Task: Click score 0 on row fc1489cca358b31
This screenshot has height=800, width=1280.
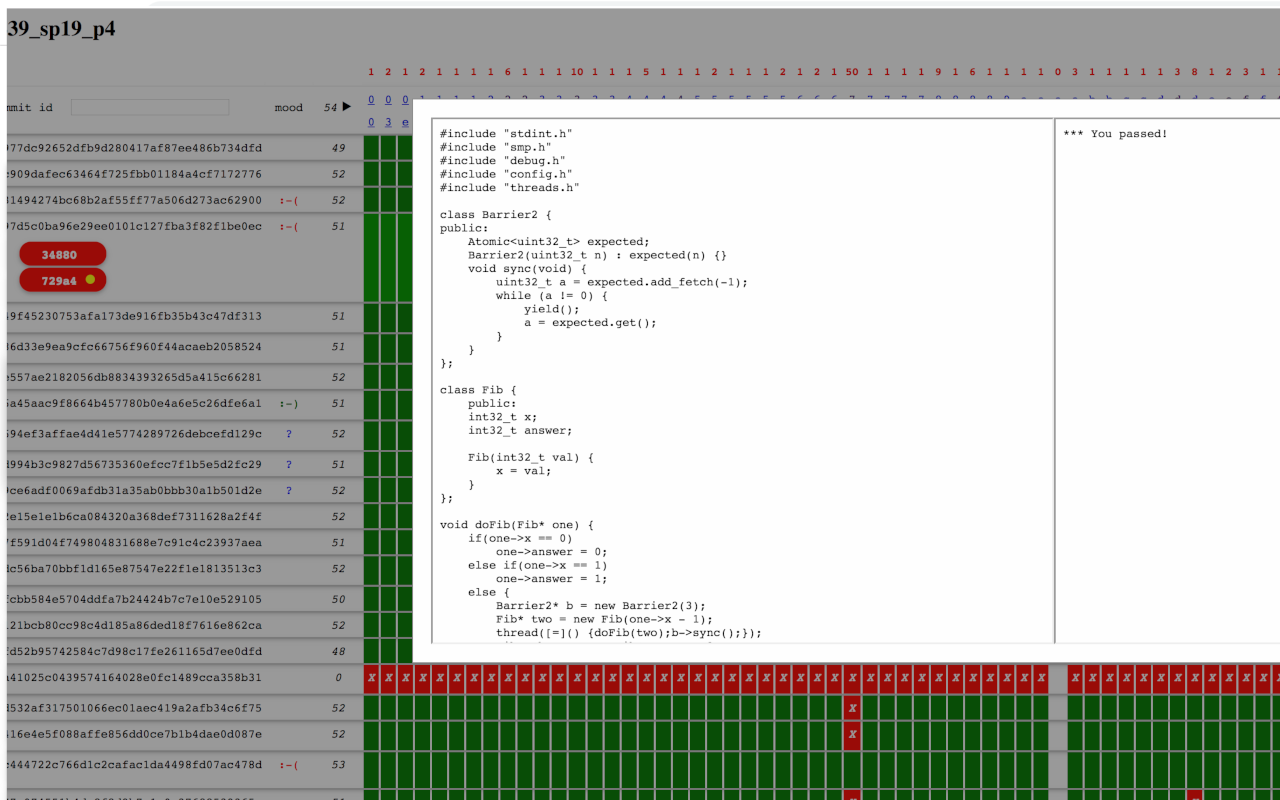Action: tap(338, 678)
